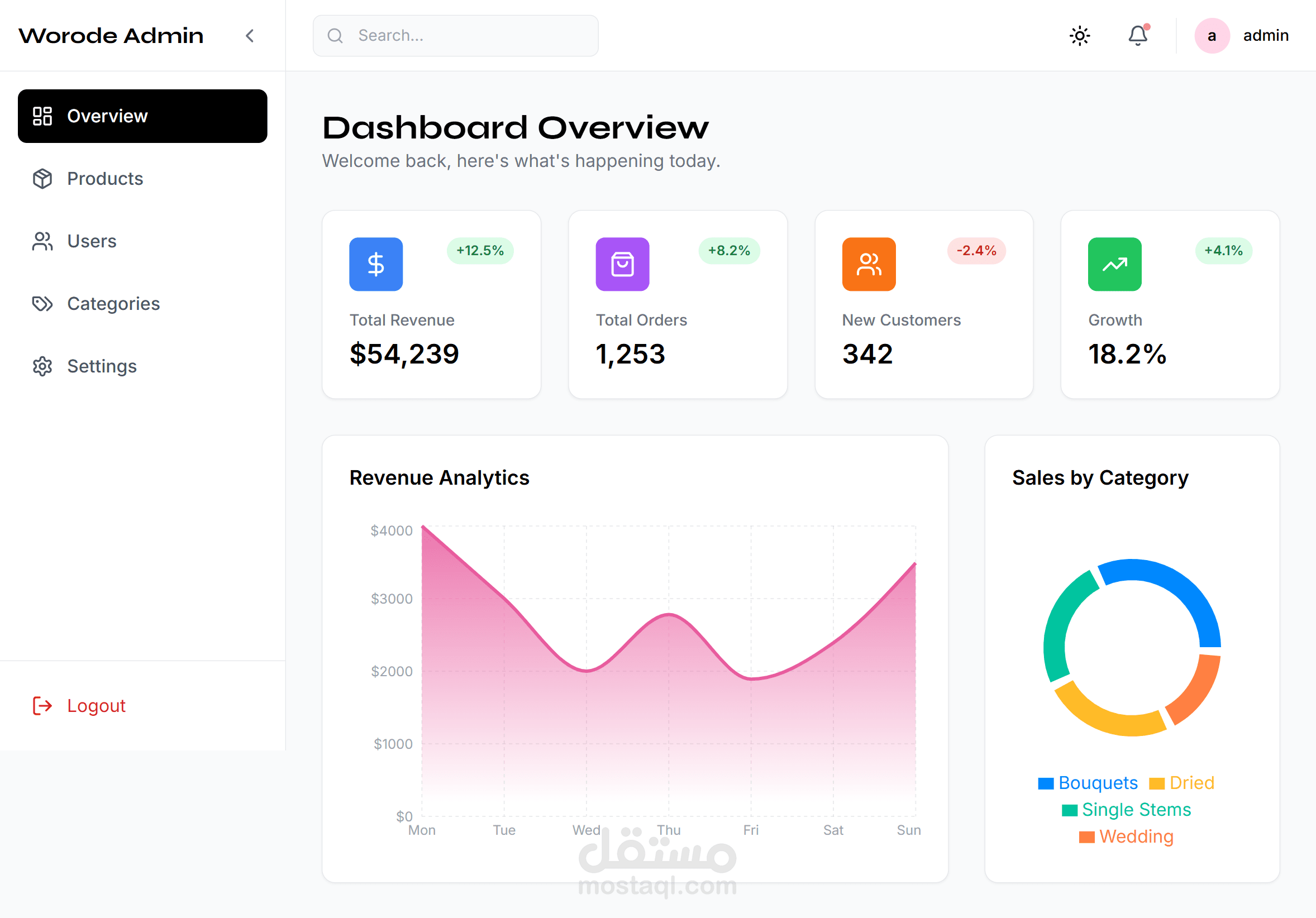Viewport: 1316px width, 918px height.
Task: Open the Products menu item
Action: click(105, 179)
